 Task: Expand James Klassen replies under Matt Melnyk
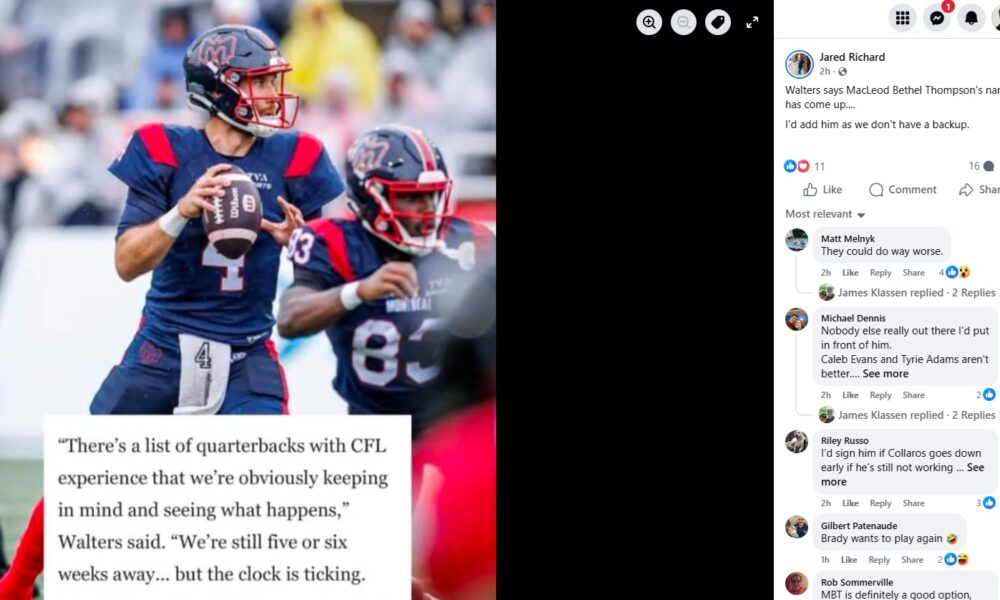coord(907,293)
